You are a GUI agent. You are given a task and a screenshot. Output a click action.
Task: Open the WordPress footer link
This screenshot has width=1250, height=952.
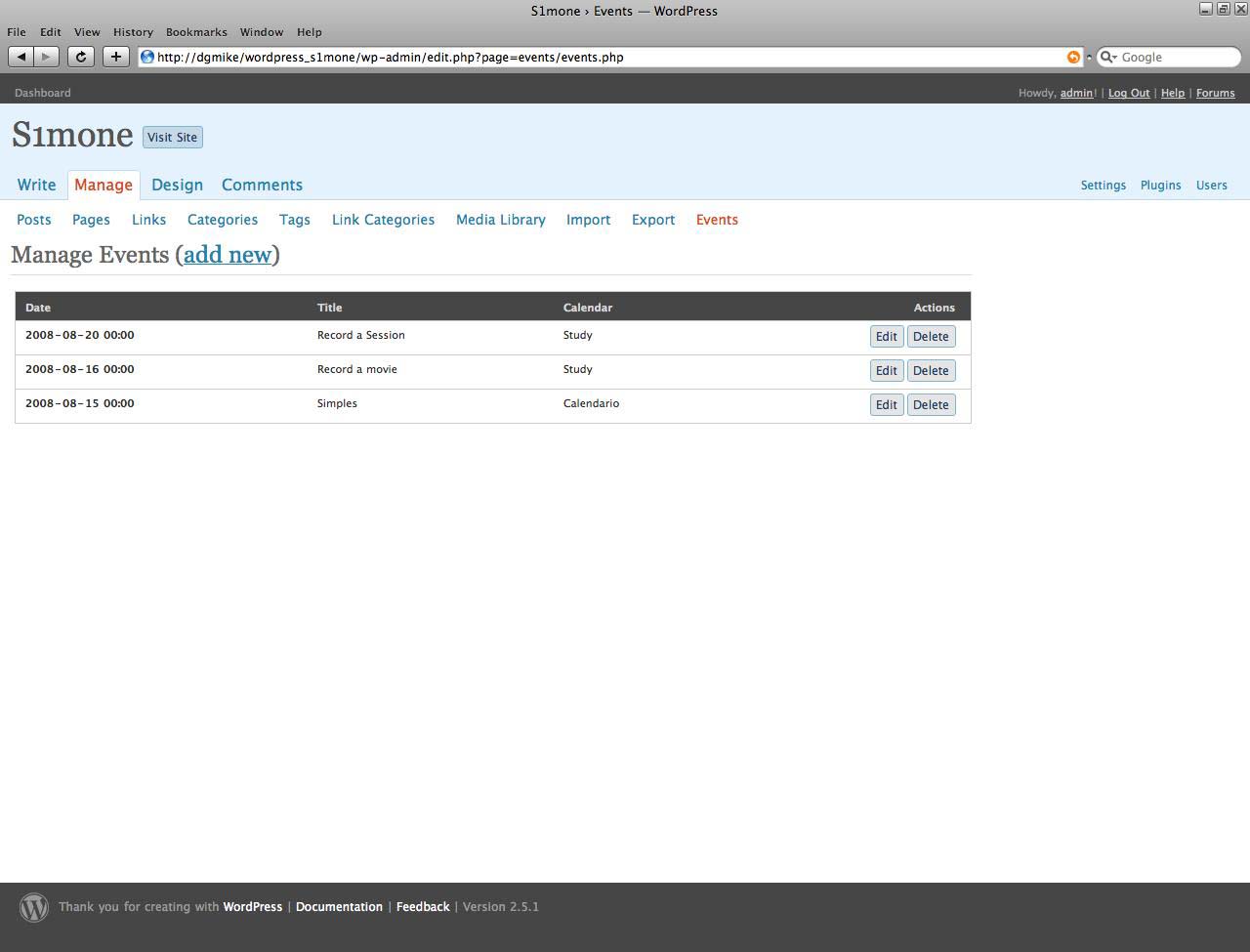[x=253, y=907]
